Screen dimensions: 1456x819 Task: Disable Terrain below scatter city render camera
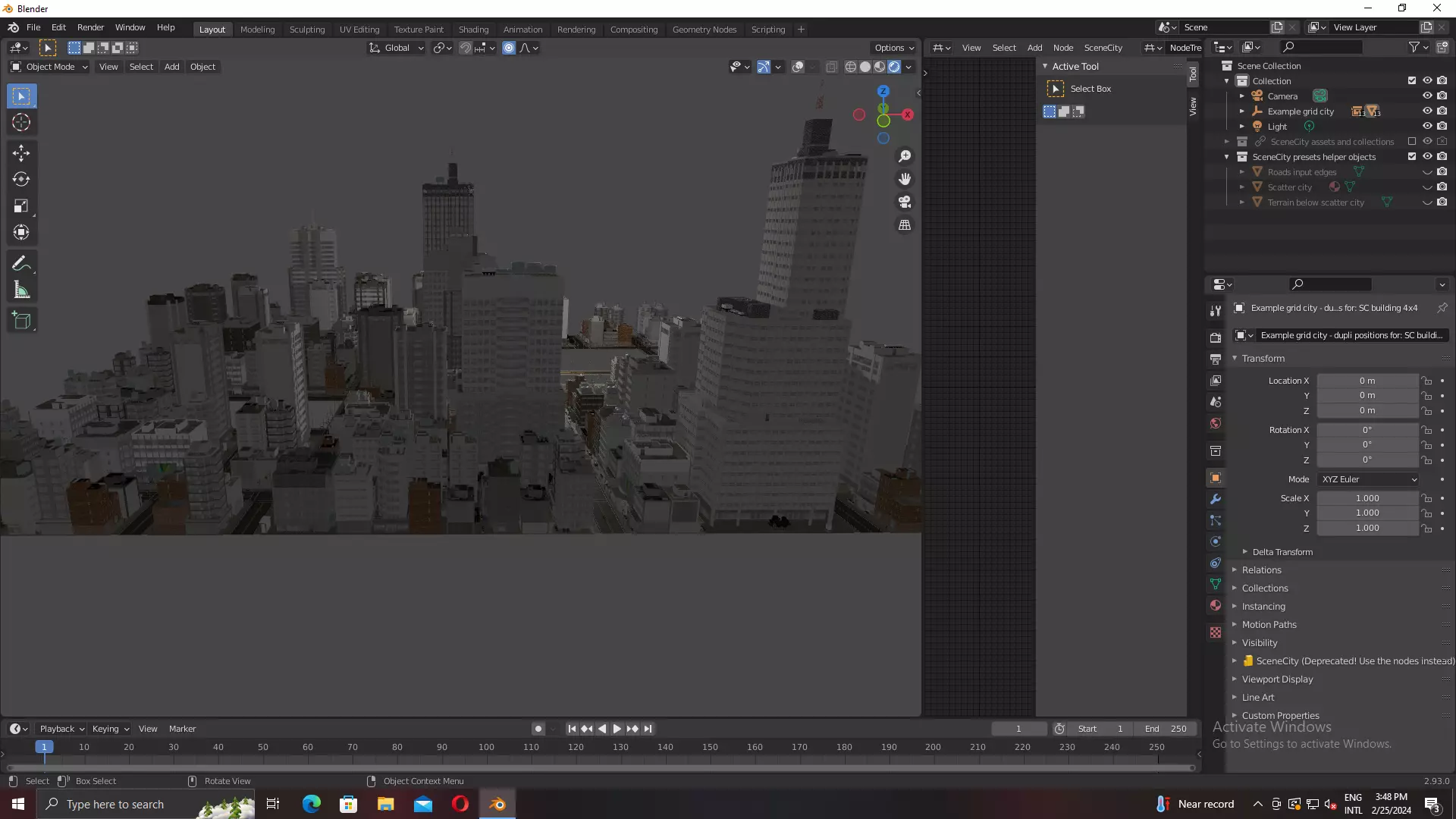1442,202
